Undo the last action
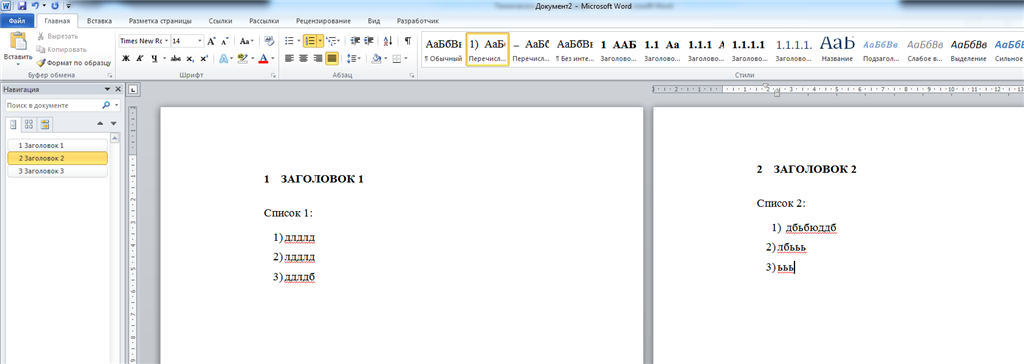The width and height of the screenshot is (1024, 364). (35, 6)
